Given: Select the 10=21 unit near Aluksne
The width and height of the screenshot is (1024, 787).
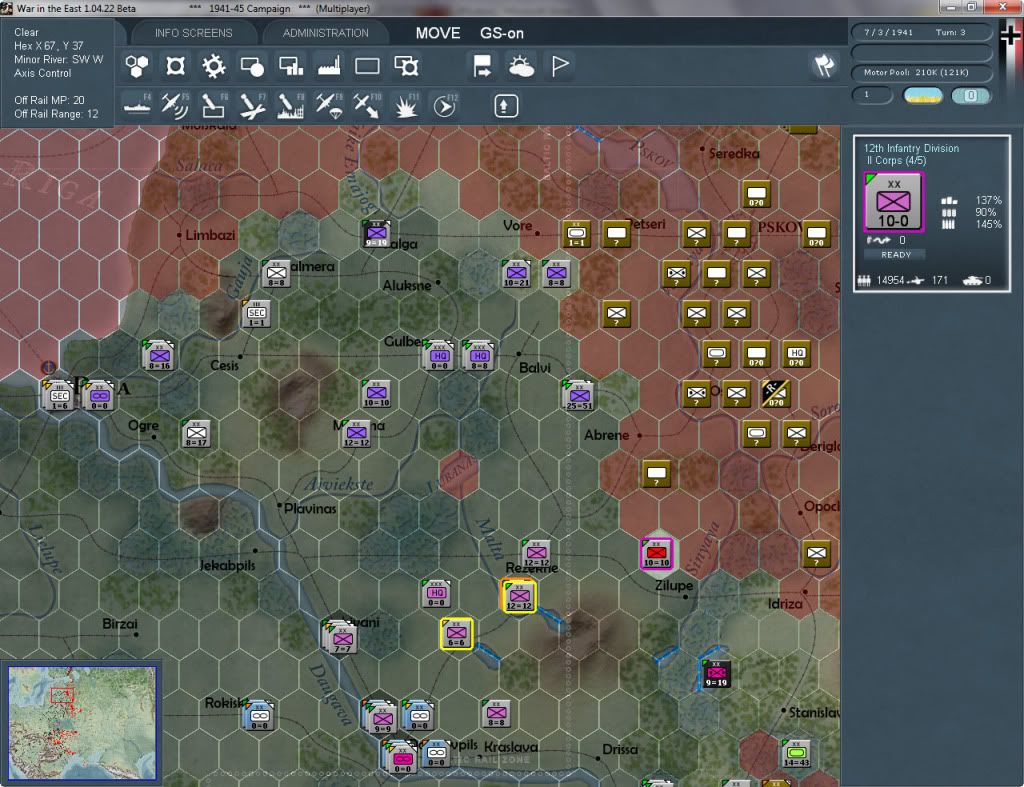Looking at the screenshot, I should (516, 274).
